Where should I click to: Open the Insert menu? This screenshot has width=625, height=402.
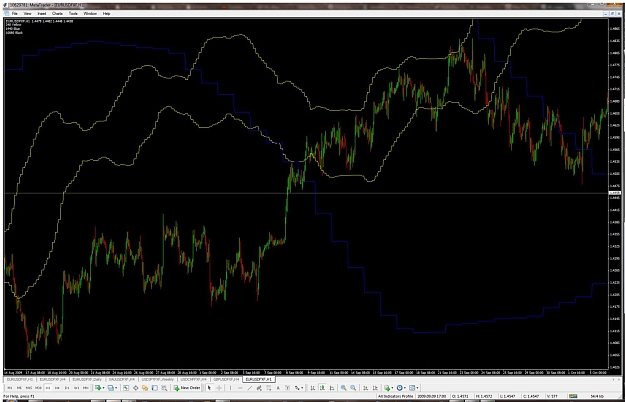click(42, 14)
